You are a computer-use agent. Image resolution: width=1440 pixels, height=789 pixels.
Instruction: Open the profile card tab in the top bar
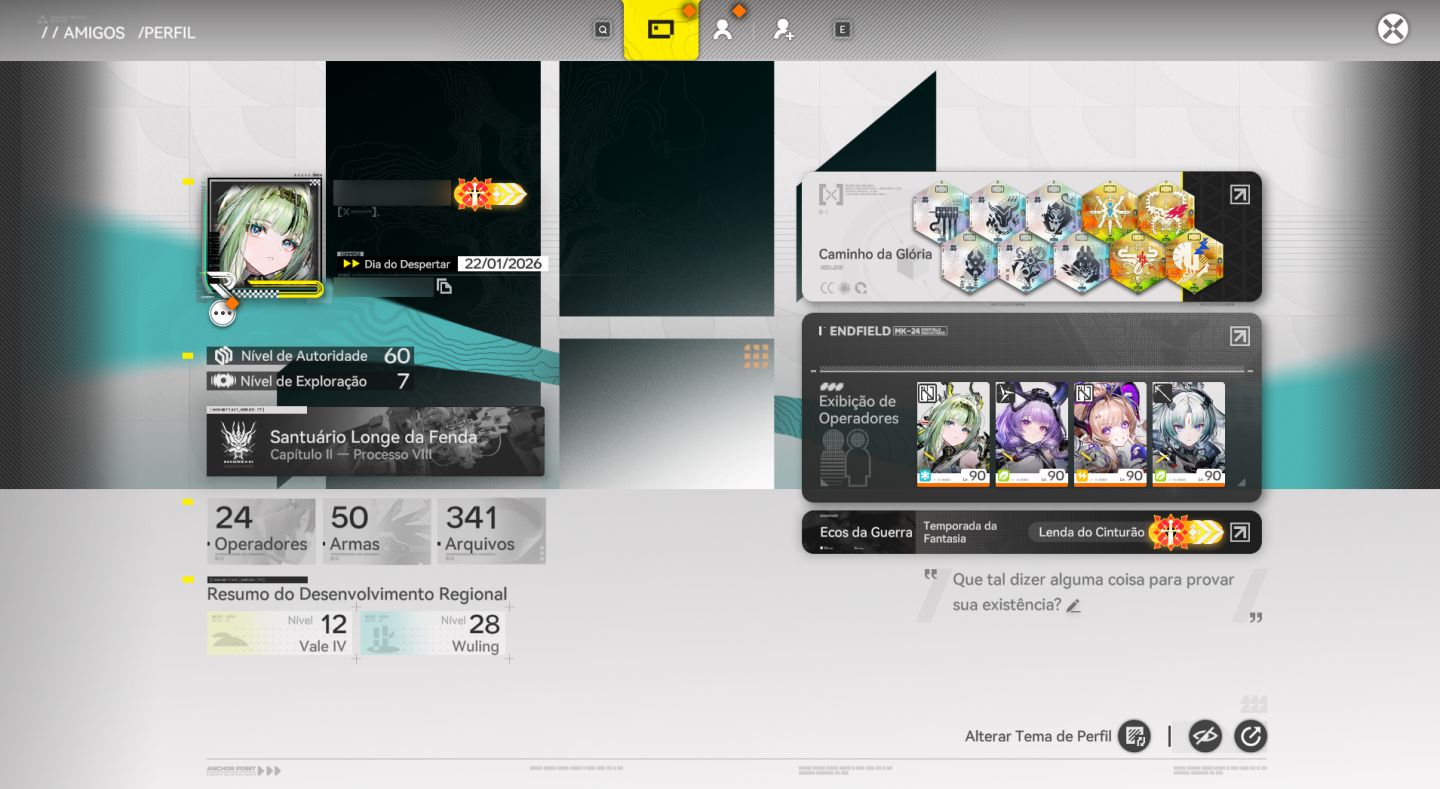(661, 30)
